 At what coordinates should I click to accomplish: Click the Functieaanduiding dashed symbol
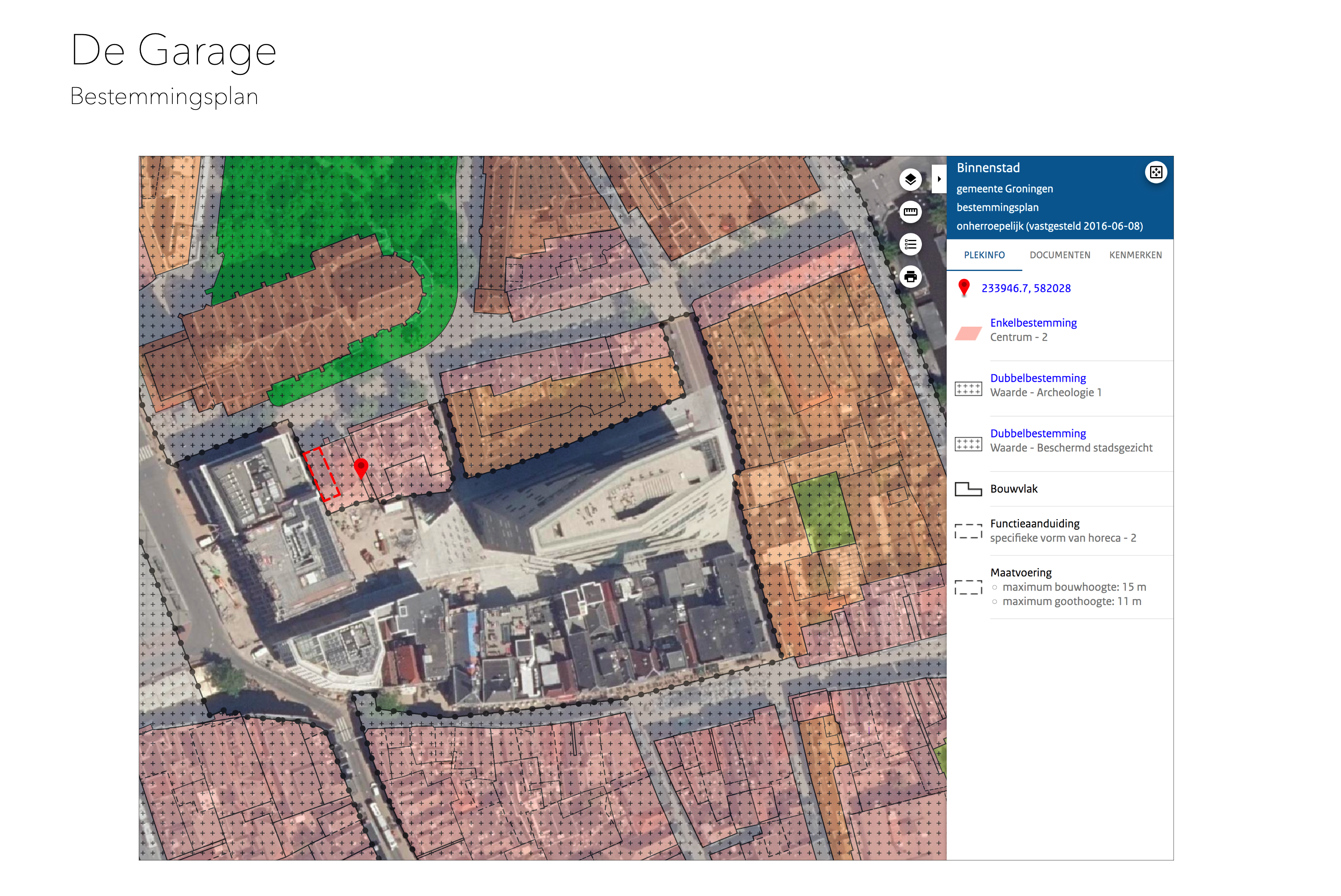pos(968,531)
